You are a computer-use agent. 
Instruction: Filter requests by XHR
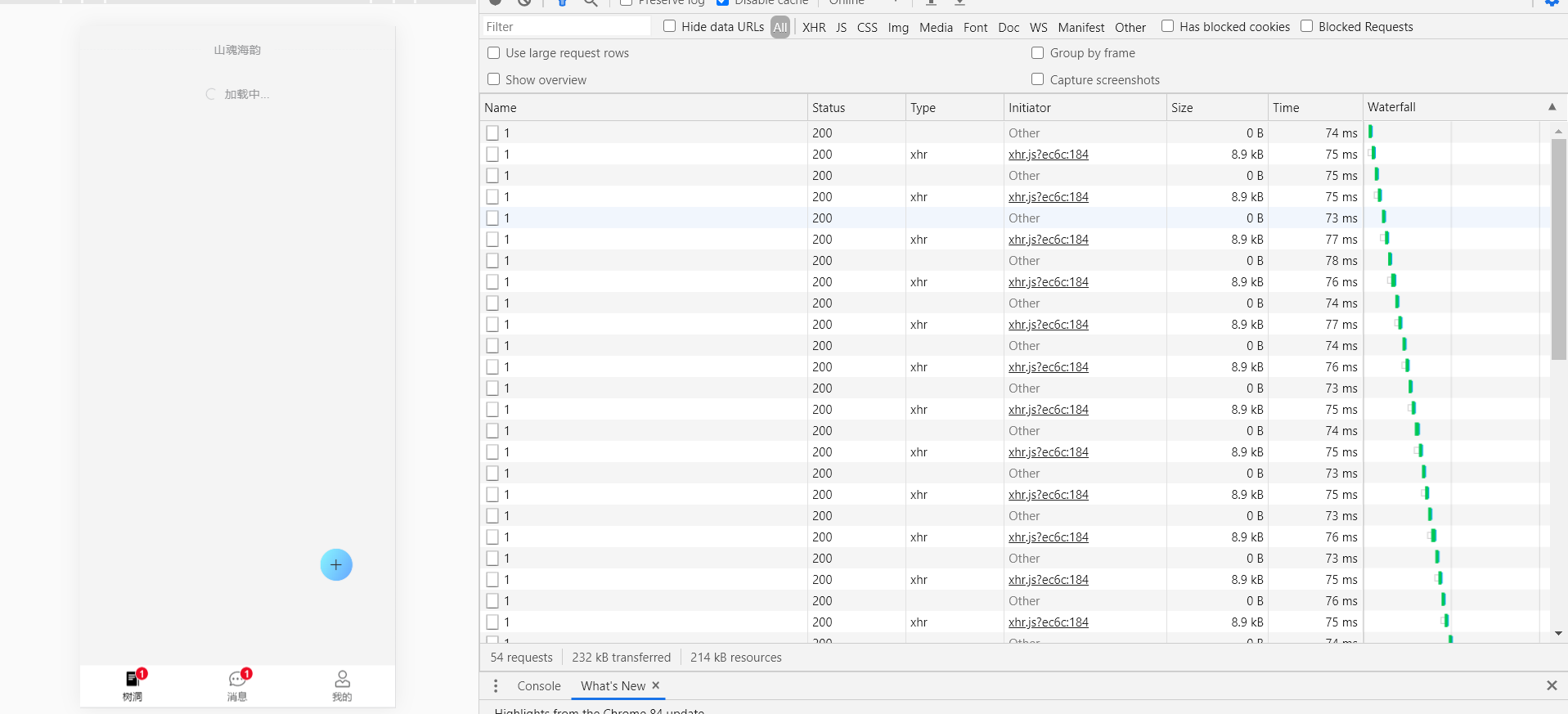point(814,27)
